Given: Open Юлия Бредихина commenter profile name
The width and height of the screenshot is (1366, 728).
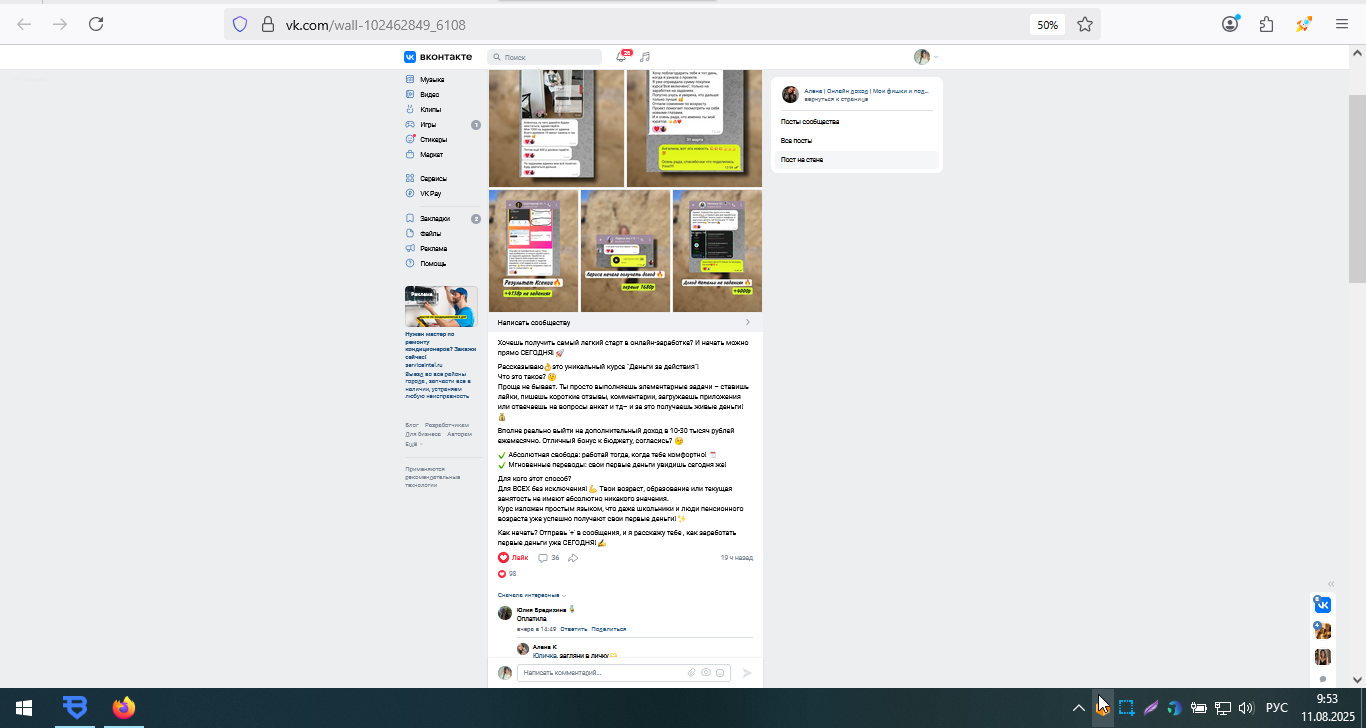Looking at the screenshot, I should point(541,609).
